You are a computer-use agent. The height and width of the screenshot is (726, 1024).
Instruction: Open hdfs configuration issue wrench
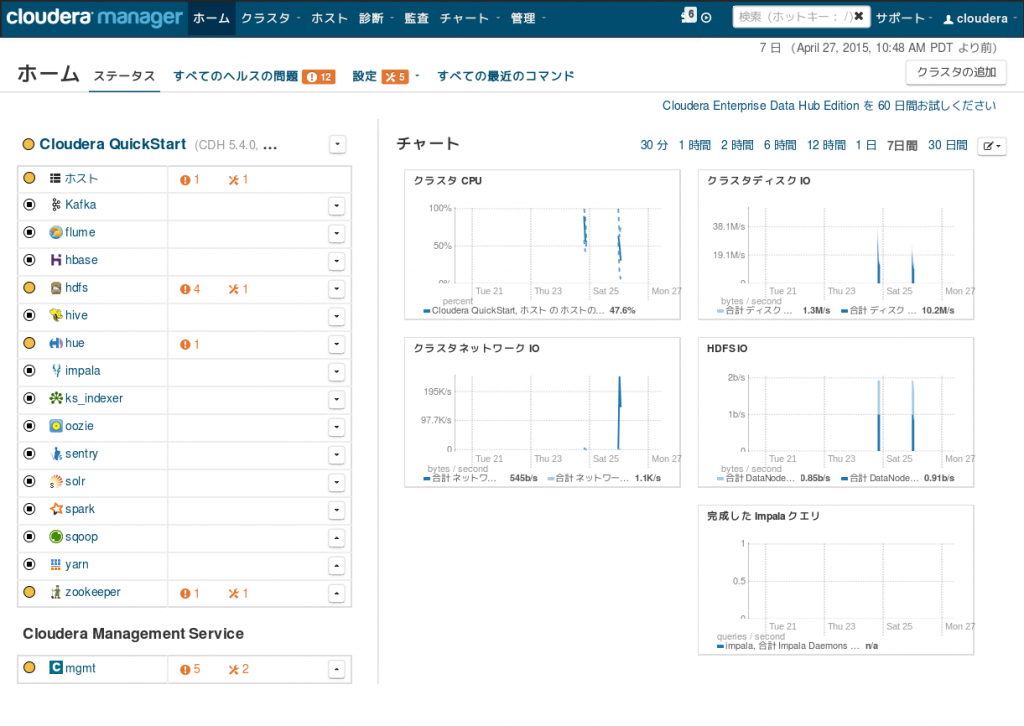pos(238,289)
